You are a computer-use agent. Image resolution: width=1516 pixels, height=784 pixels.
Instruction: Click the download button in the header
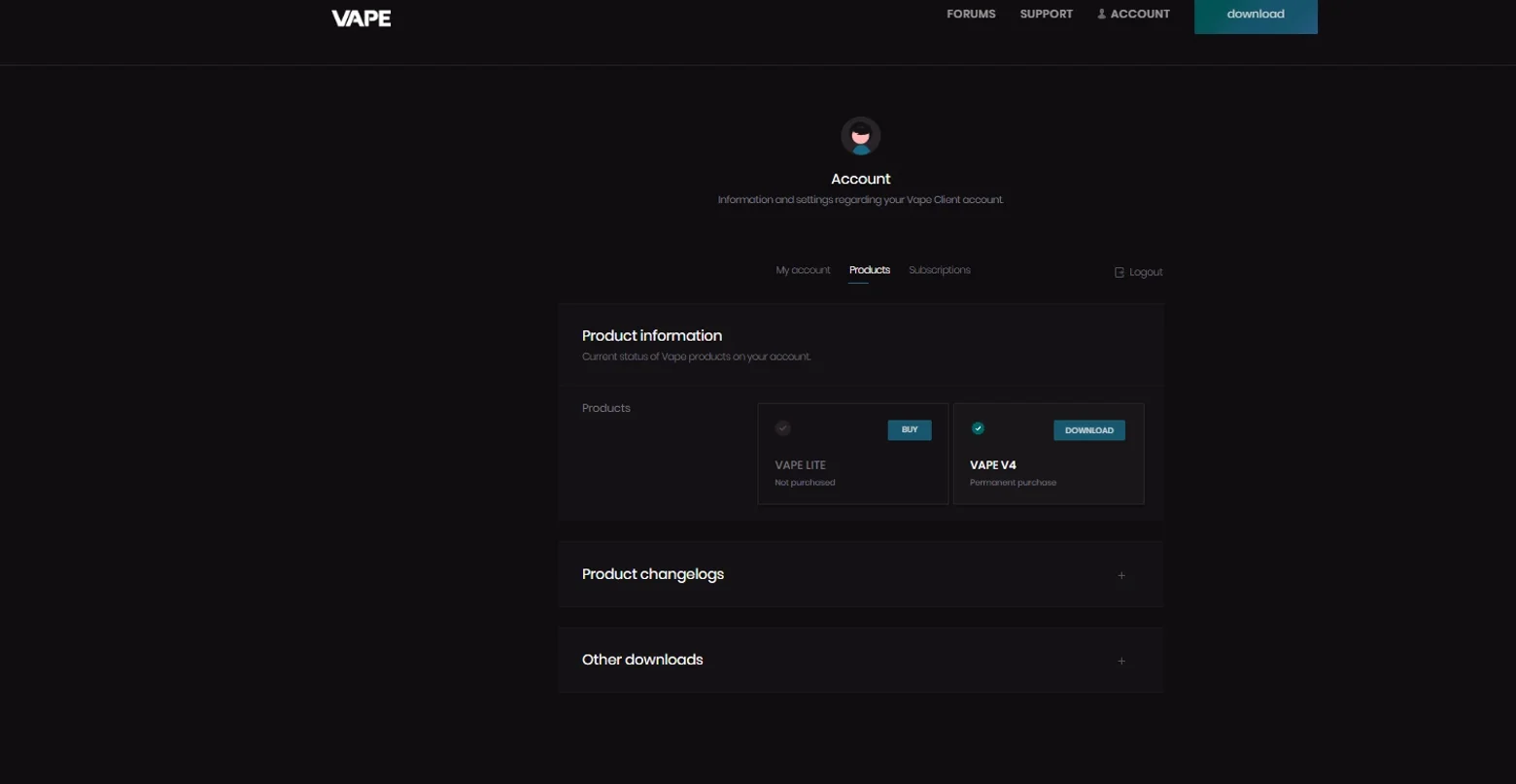1256,16
